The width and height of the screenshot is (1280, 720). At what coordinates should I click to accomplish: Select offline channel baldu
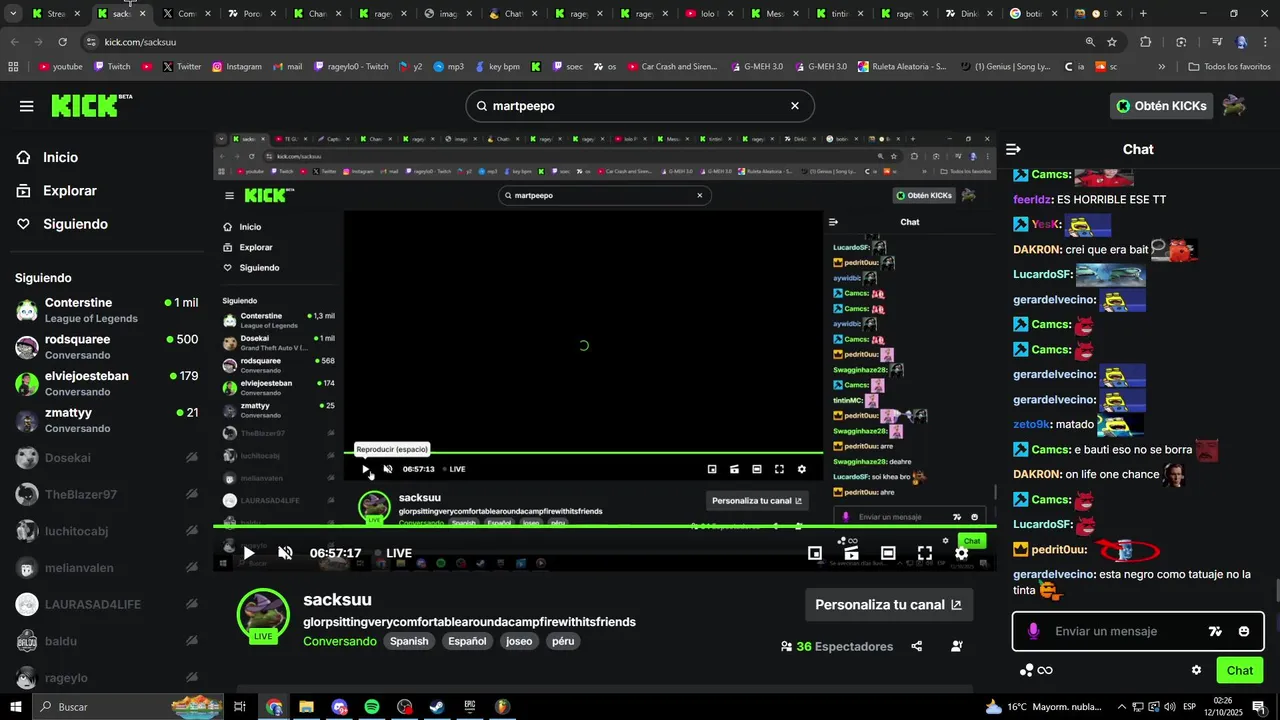106,641
